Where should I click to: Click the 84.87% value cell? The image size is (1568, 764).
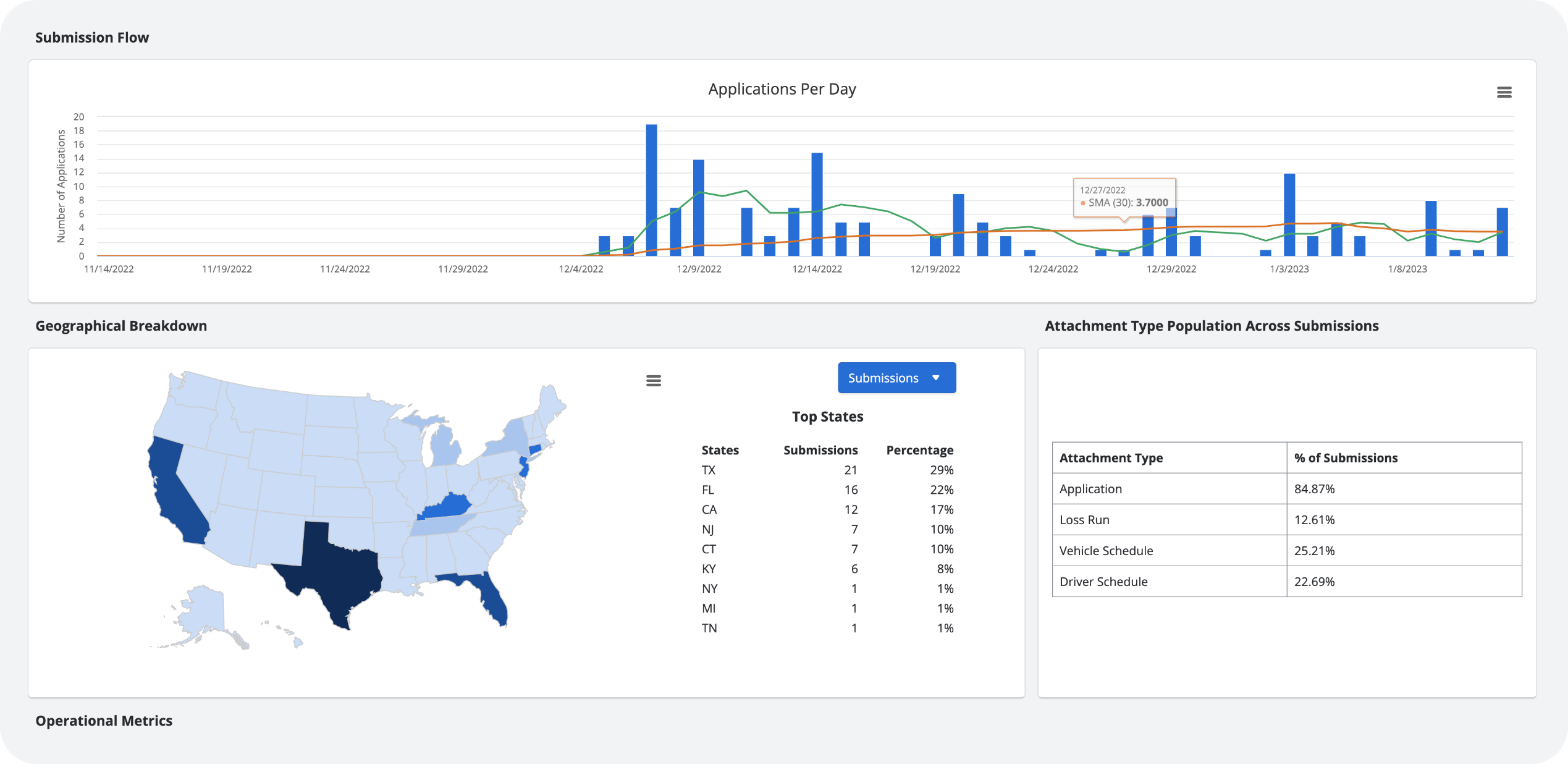point(1404,488)
